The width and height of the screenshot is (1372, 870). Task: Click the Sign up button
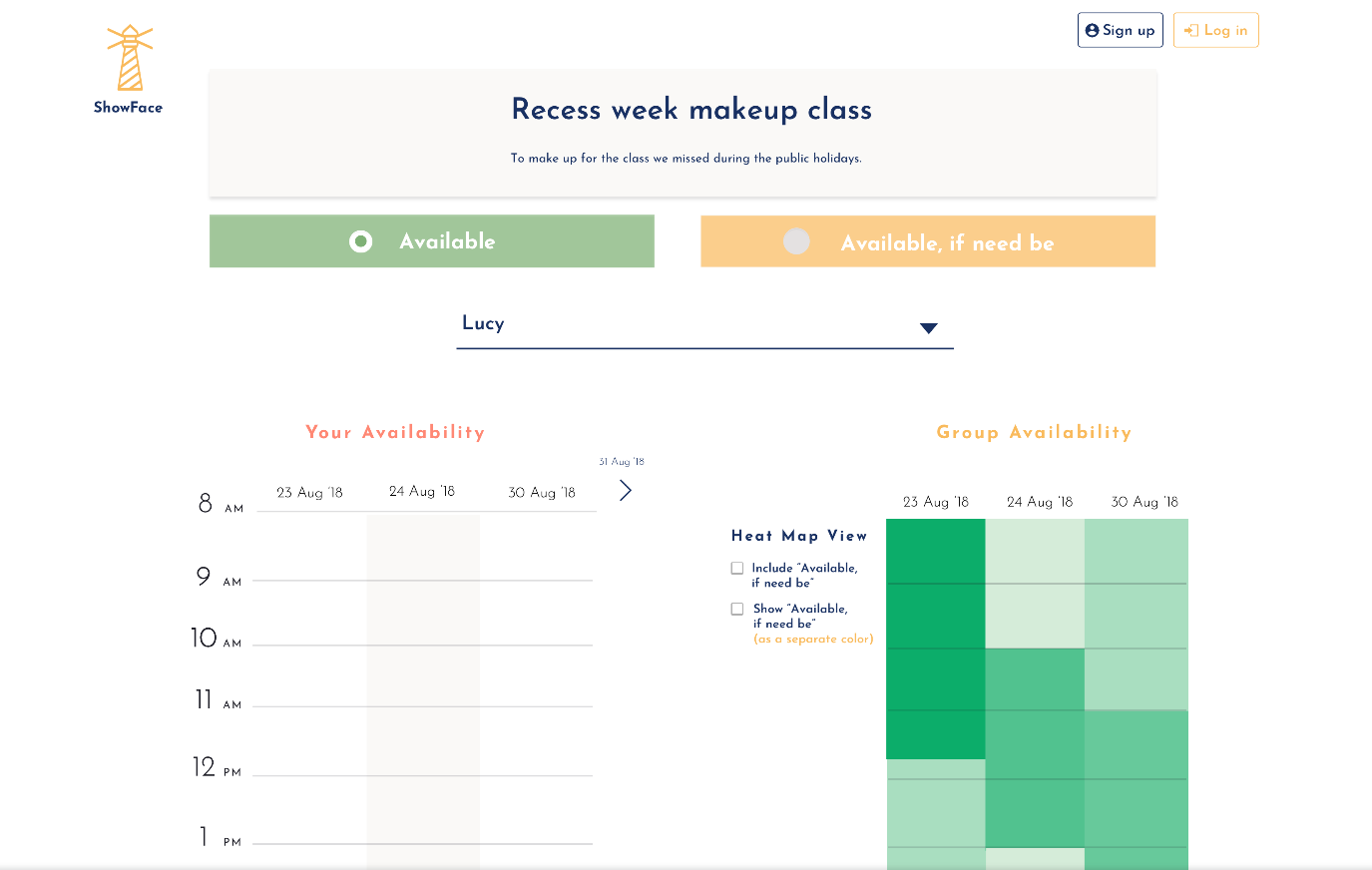tap(1120, 30)
